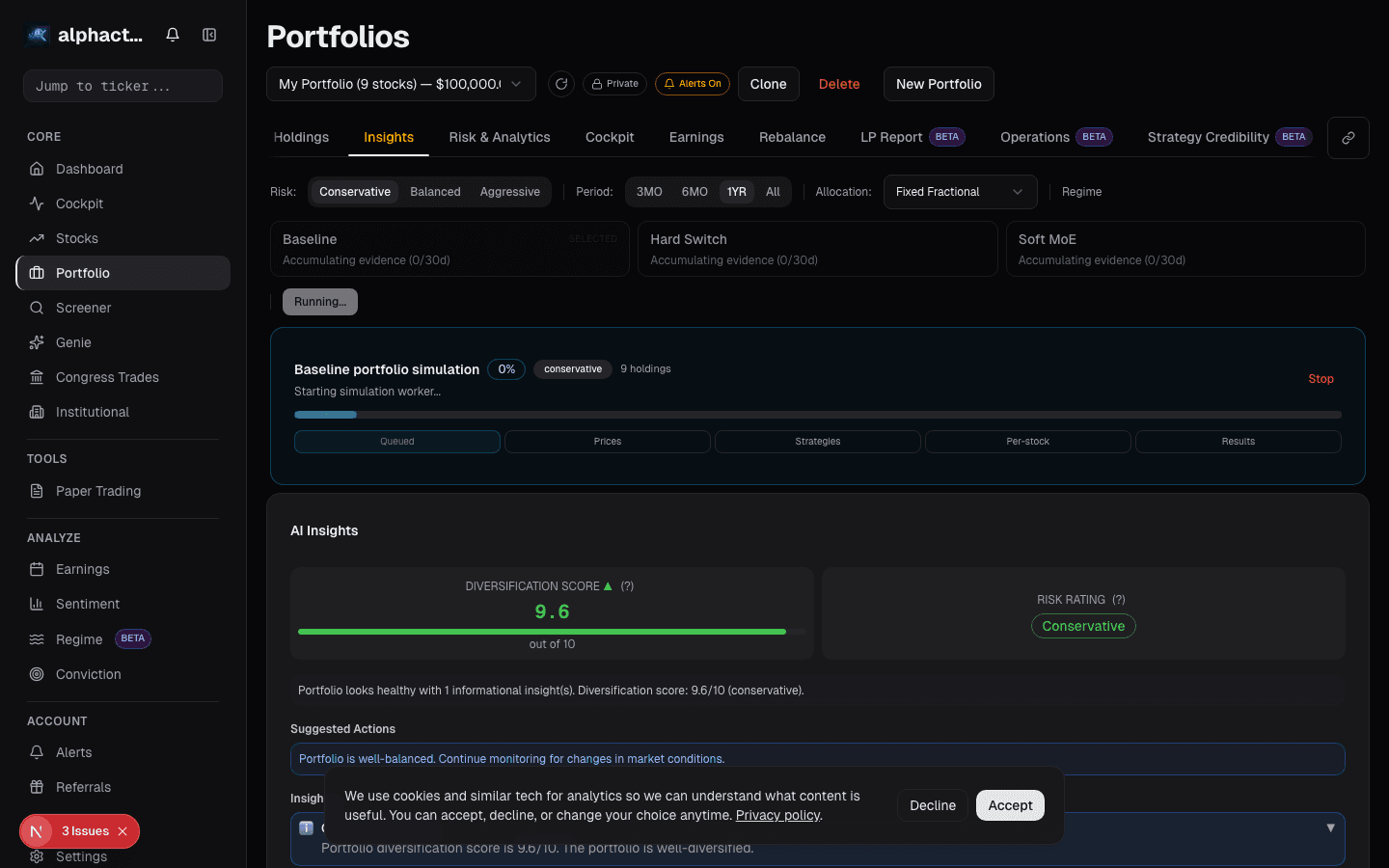Select the Sentiment chart icon
The width and height of the screenshot is (1389, 868).
tap(39, 604)
